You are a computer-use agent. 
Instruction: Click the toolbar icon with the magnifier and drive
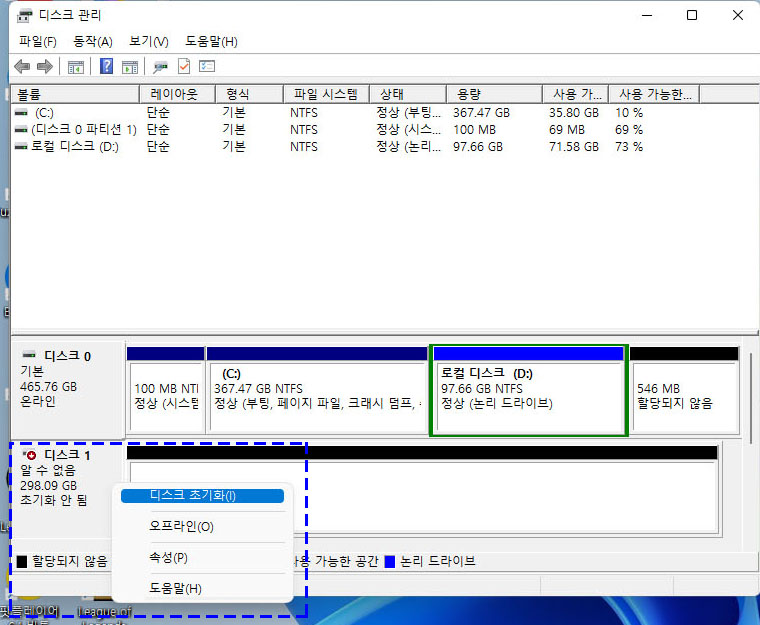(160, 67)
